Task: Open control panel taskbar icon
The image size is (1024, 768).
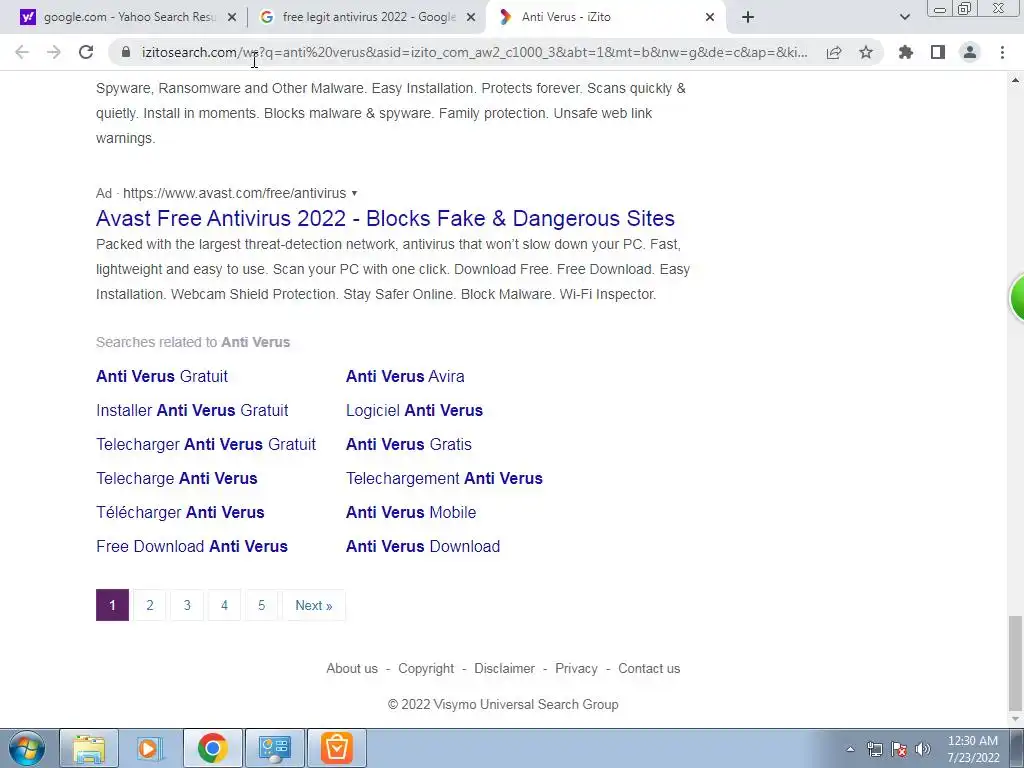Action: tap(274, 748)
